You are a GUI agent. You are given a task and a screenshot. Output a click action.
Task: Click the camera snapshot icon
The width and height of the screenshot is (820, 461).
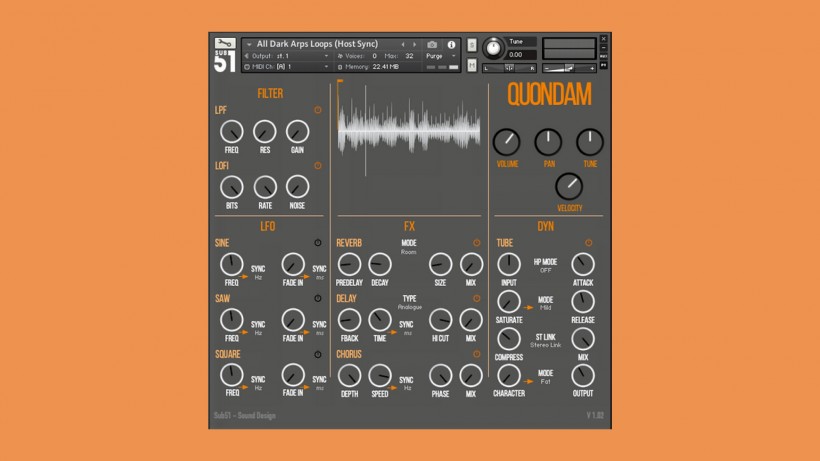(x=432, y=45)
